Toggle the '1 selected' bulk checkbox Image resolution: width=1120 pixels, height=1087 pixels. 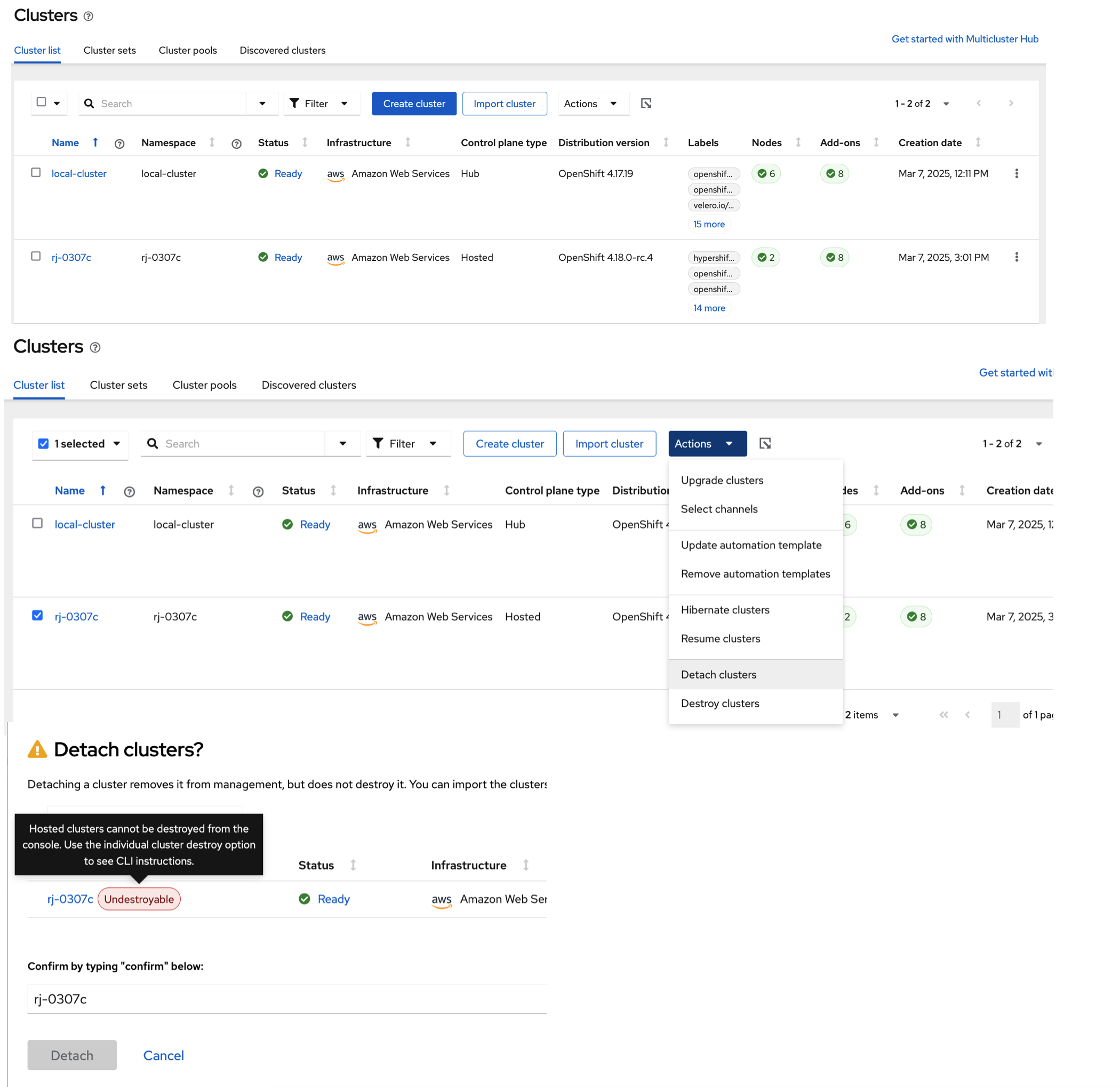coord(43,444)
